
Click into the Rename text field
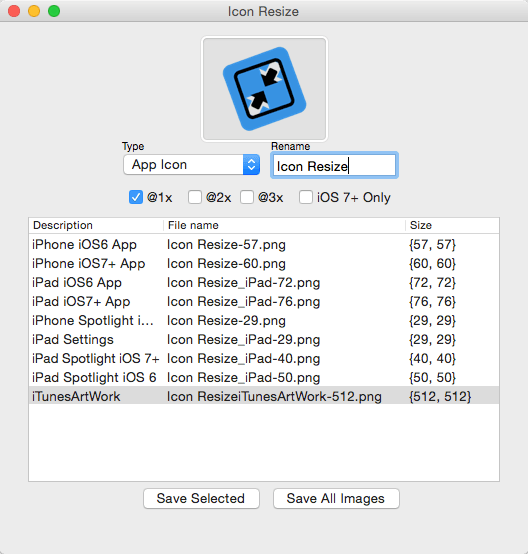[334, 165]
